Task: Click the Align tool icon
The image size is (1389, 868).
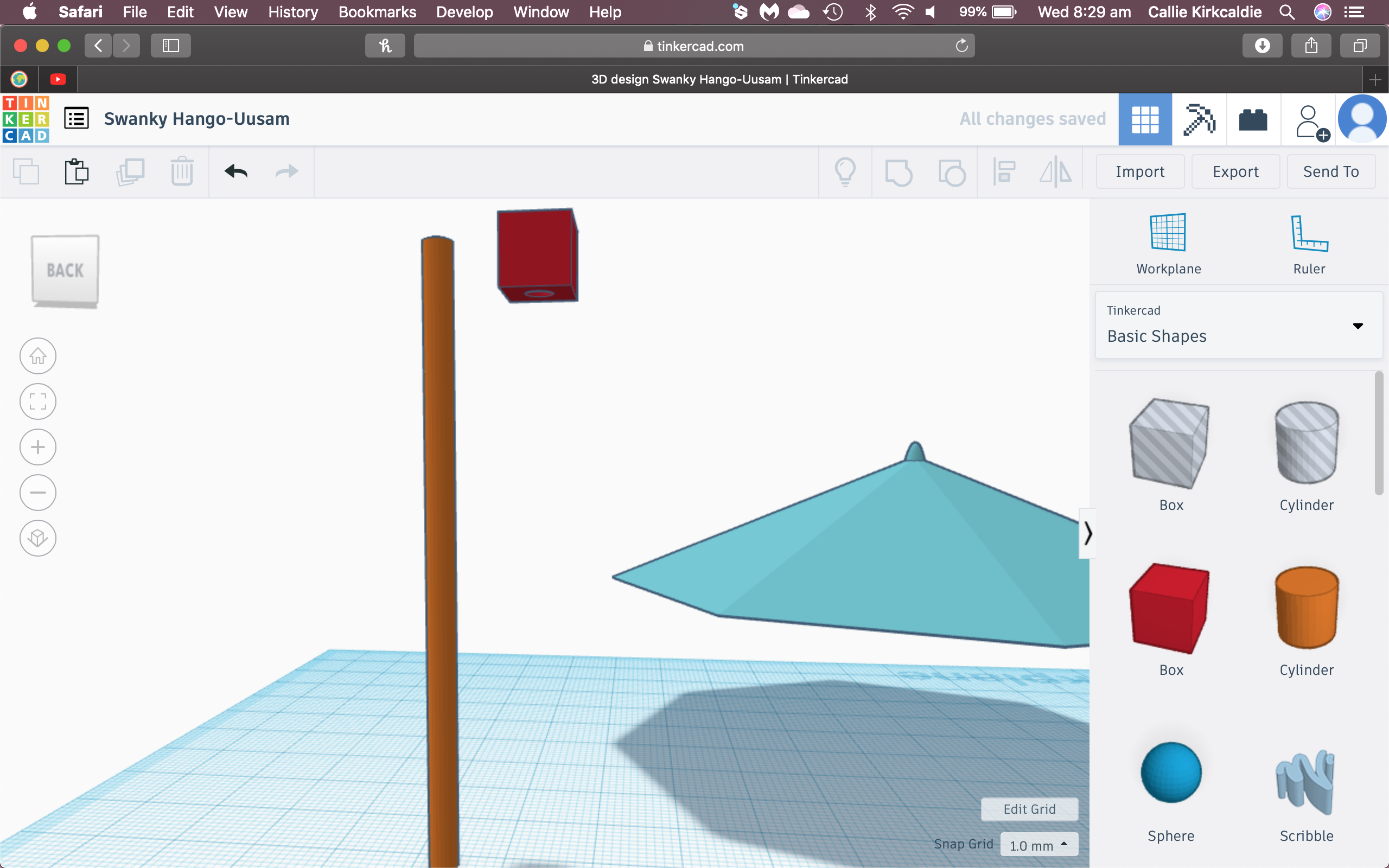Action: [x=1004, y=171]
